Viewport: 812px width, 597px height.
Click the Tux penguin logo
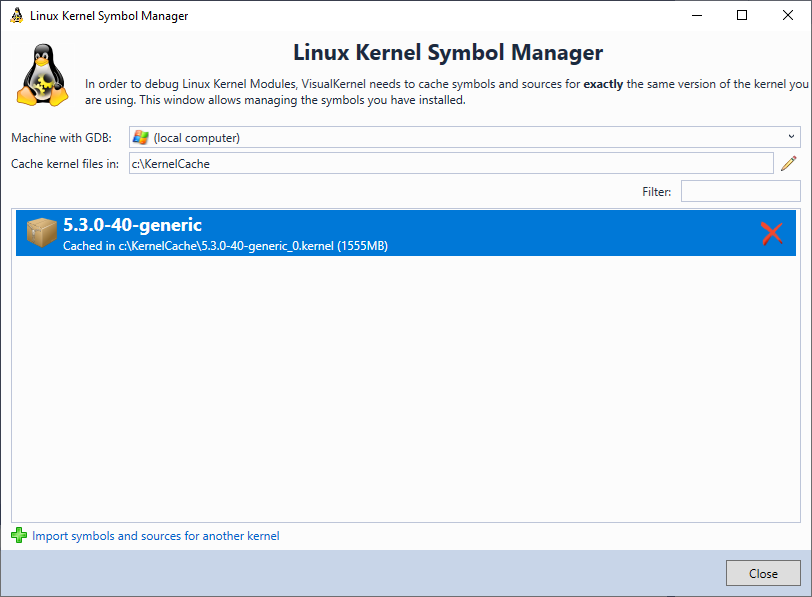pyautogui.click(x=42, y=75)
